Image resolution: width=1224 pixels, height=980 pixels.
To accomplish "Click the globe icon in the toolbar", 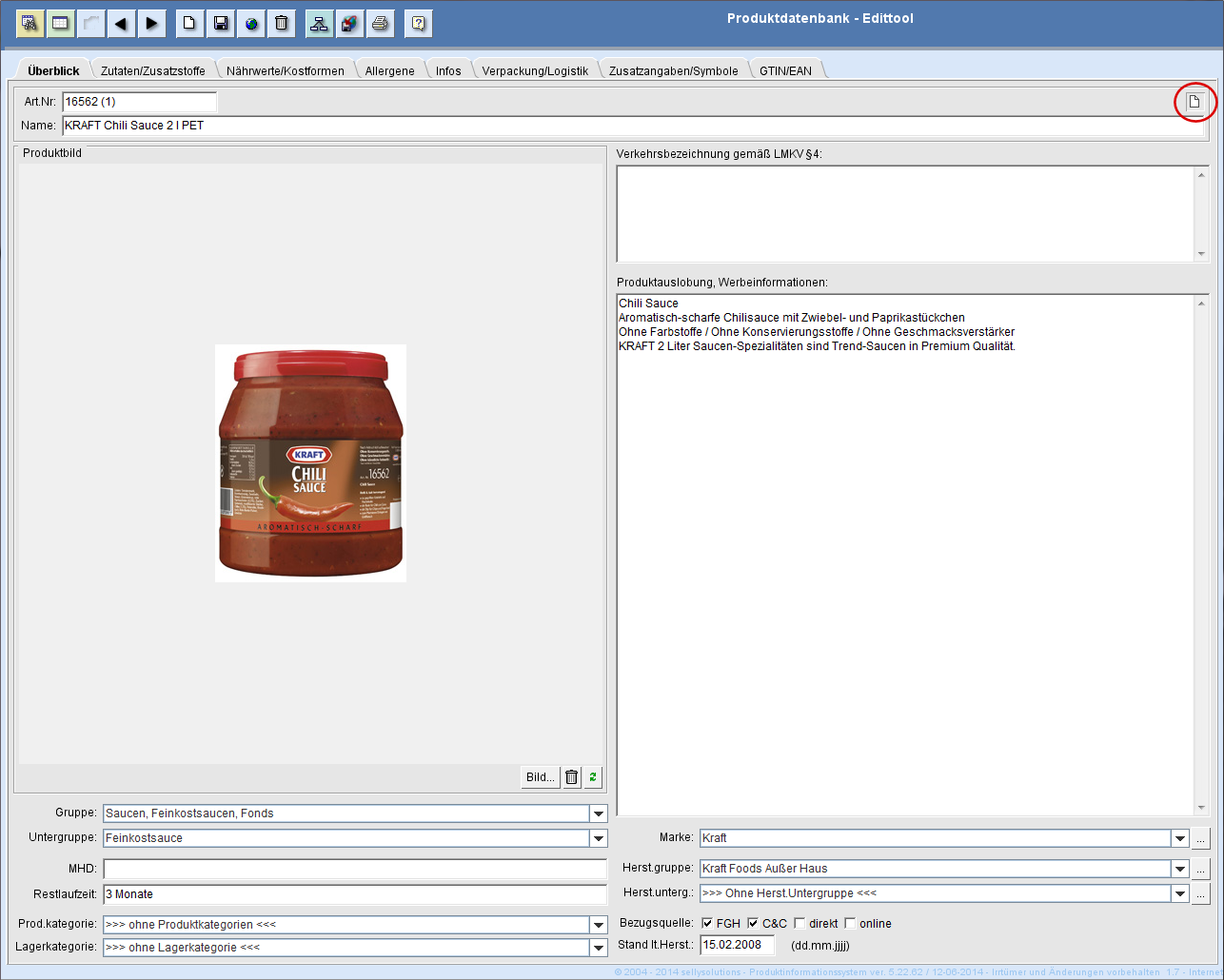I will [x=251, y=23].
